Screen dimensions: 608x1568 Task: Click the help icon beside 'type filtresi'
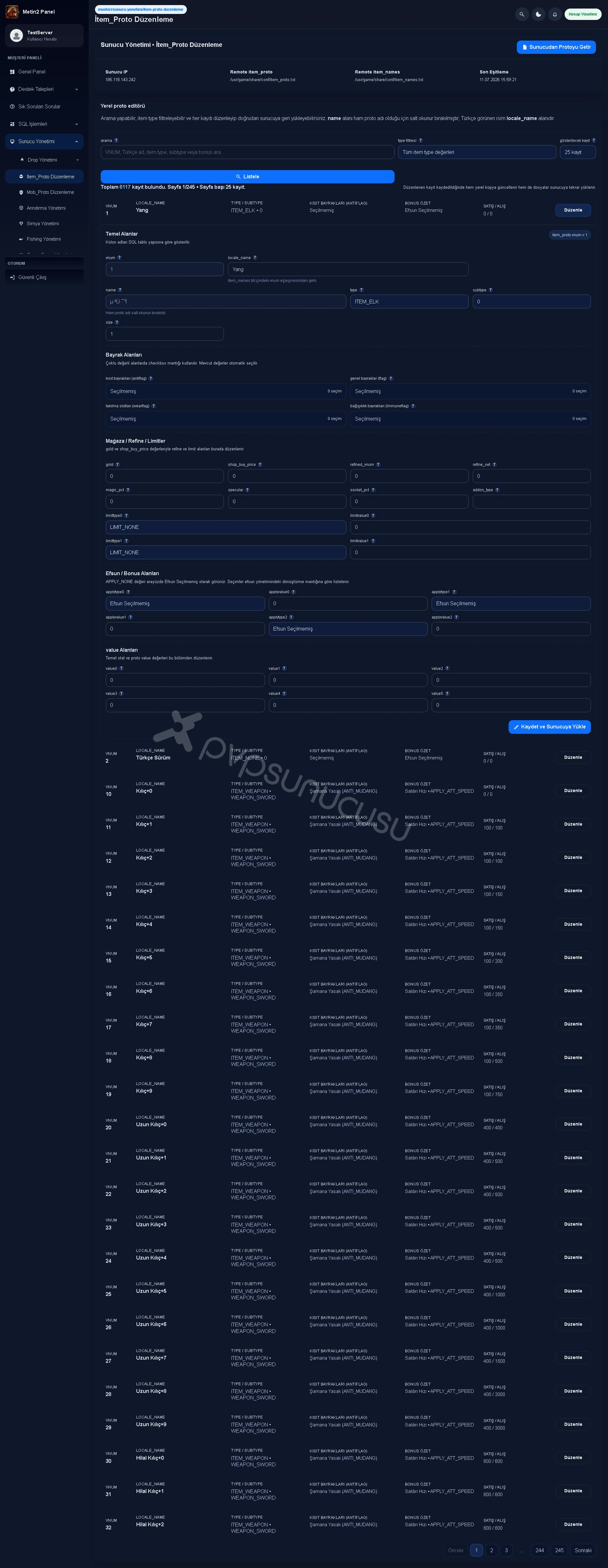click(x=421, y=141)
